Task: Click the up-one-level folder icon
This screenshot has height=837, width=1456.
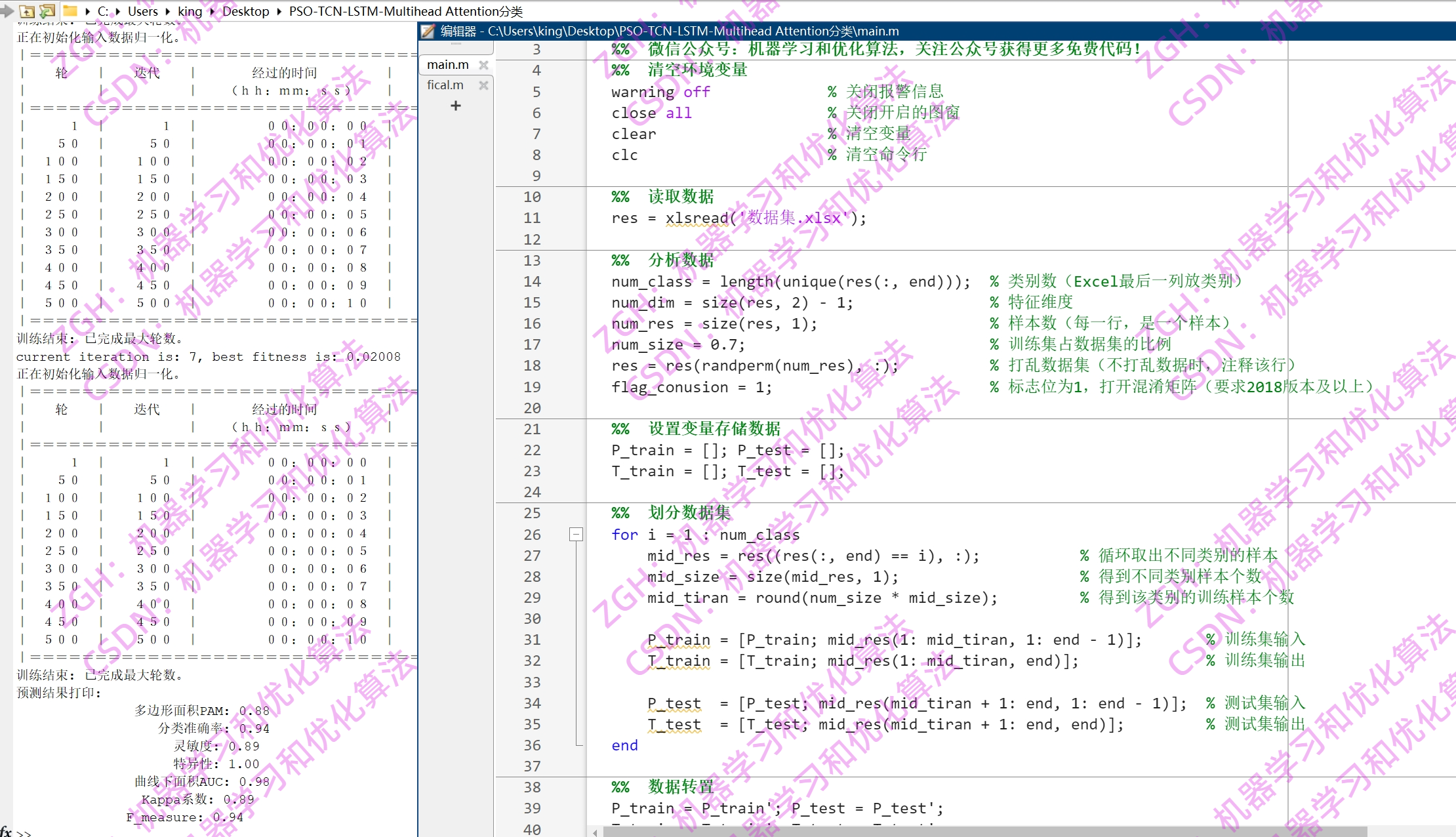Action: 27,11
